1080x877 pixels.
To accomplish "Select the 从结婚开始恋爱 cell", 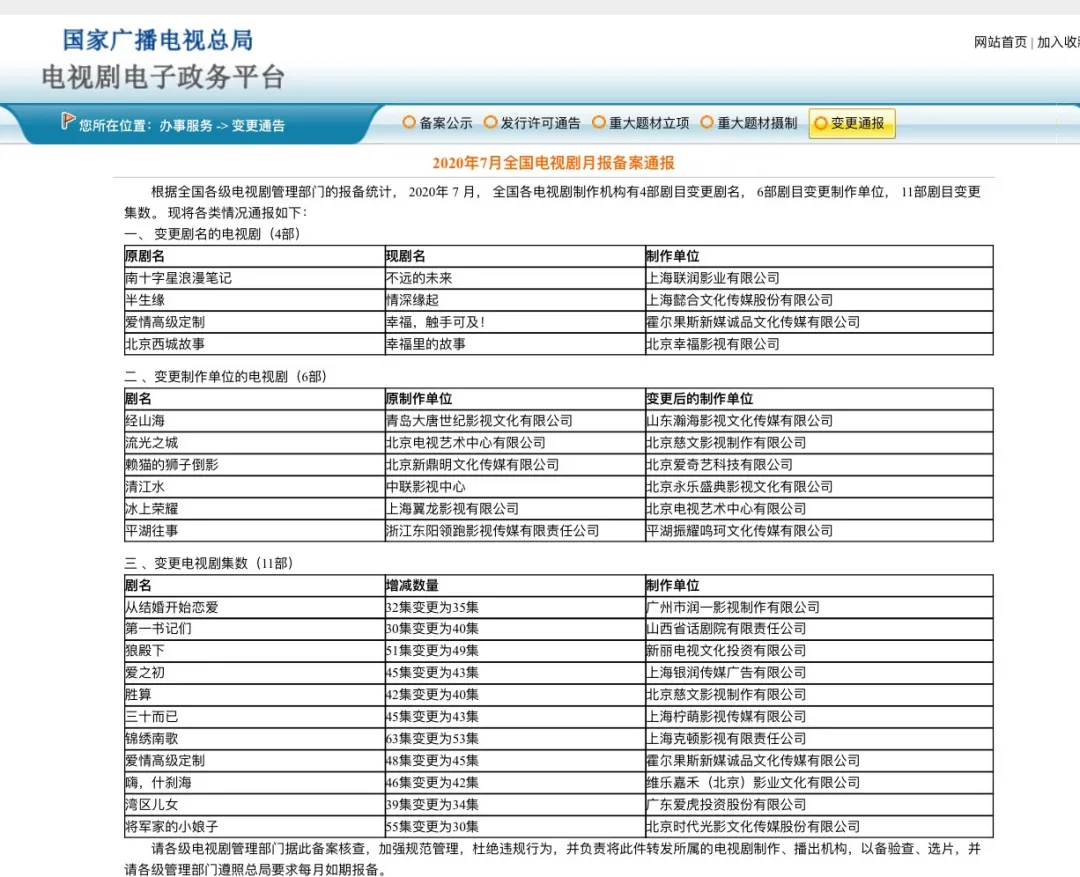I will tap(254, 608).
